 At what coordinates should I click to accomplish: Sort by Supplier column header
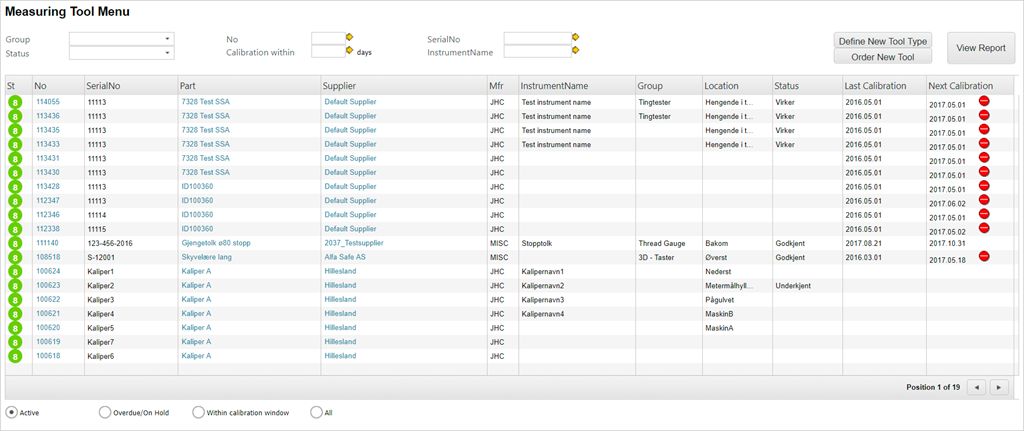[340, 86]
